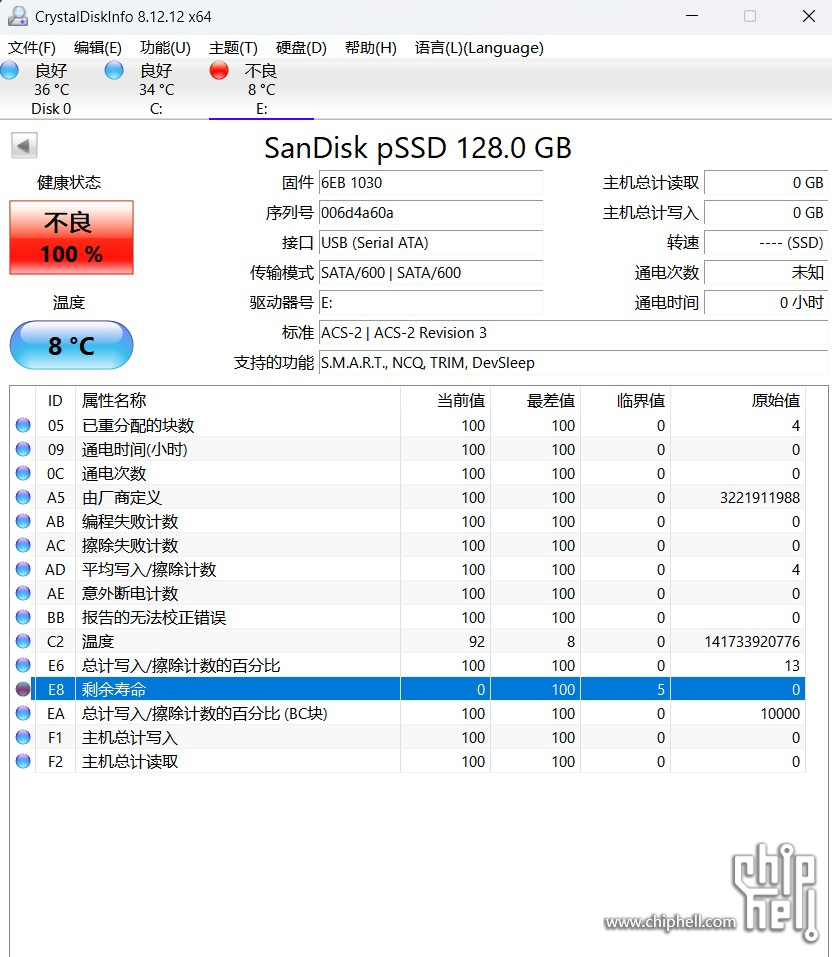Click the CrystalDiskInfo title bar app icon
The width and height of the screenshot is (832, 957).
tap(18, 16)
